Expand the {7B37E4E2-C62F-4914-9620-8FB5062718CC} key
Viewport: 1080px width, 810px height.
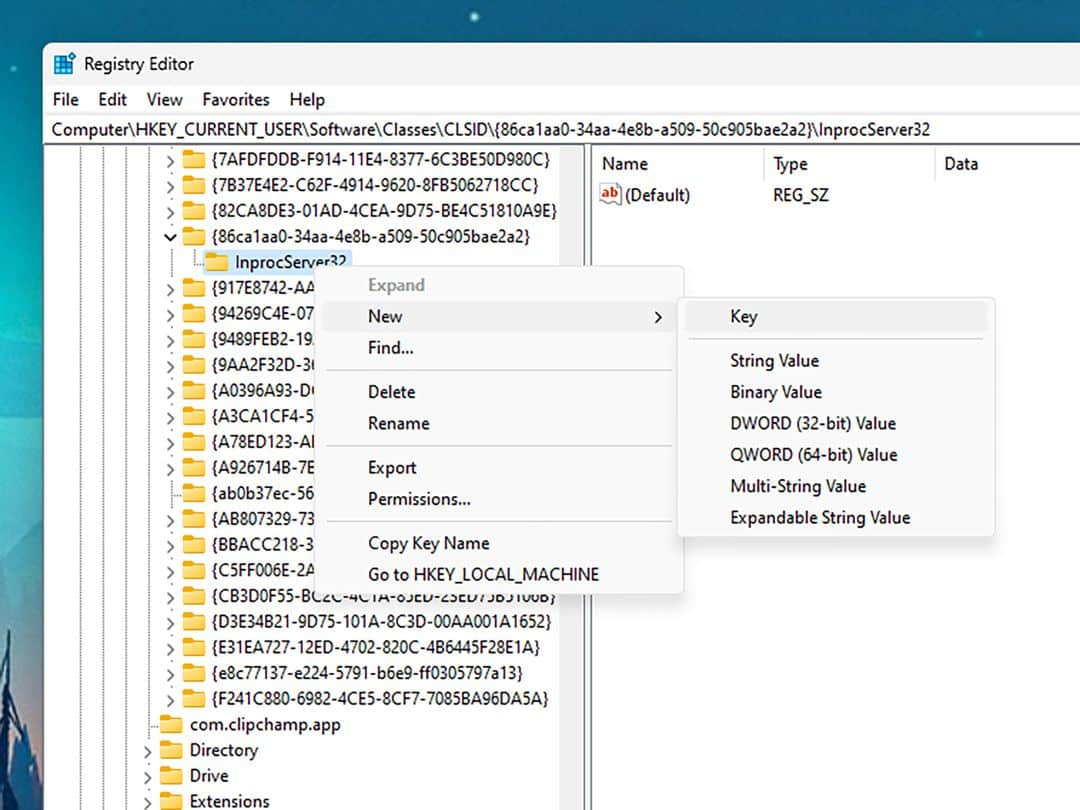point(170,187)
